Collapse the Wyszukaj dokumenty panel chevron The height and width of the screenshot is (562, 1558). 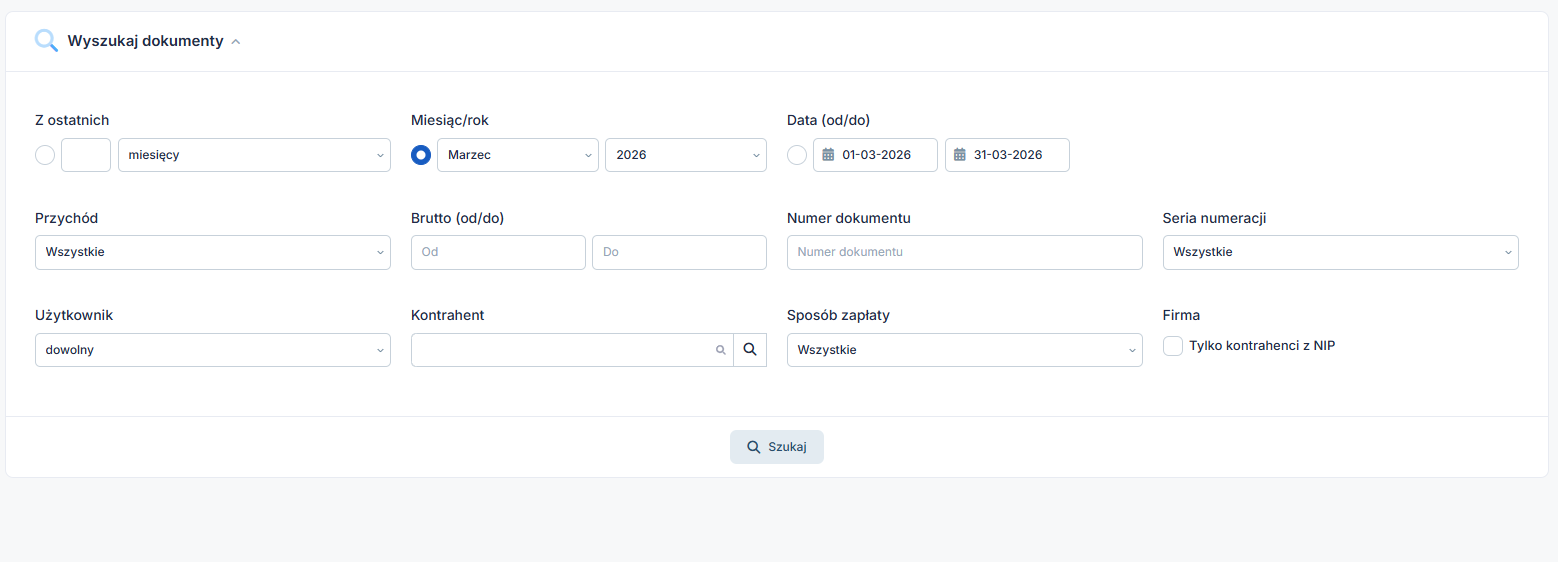coord(236,42)
